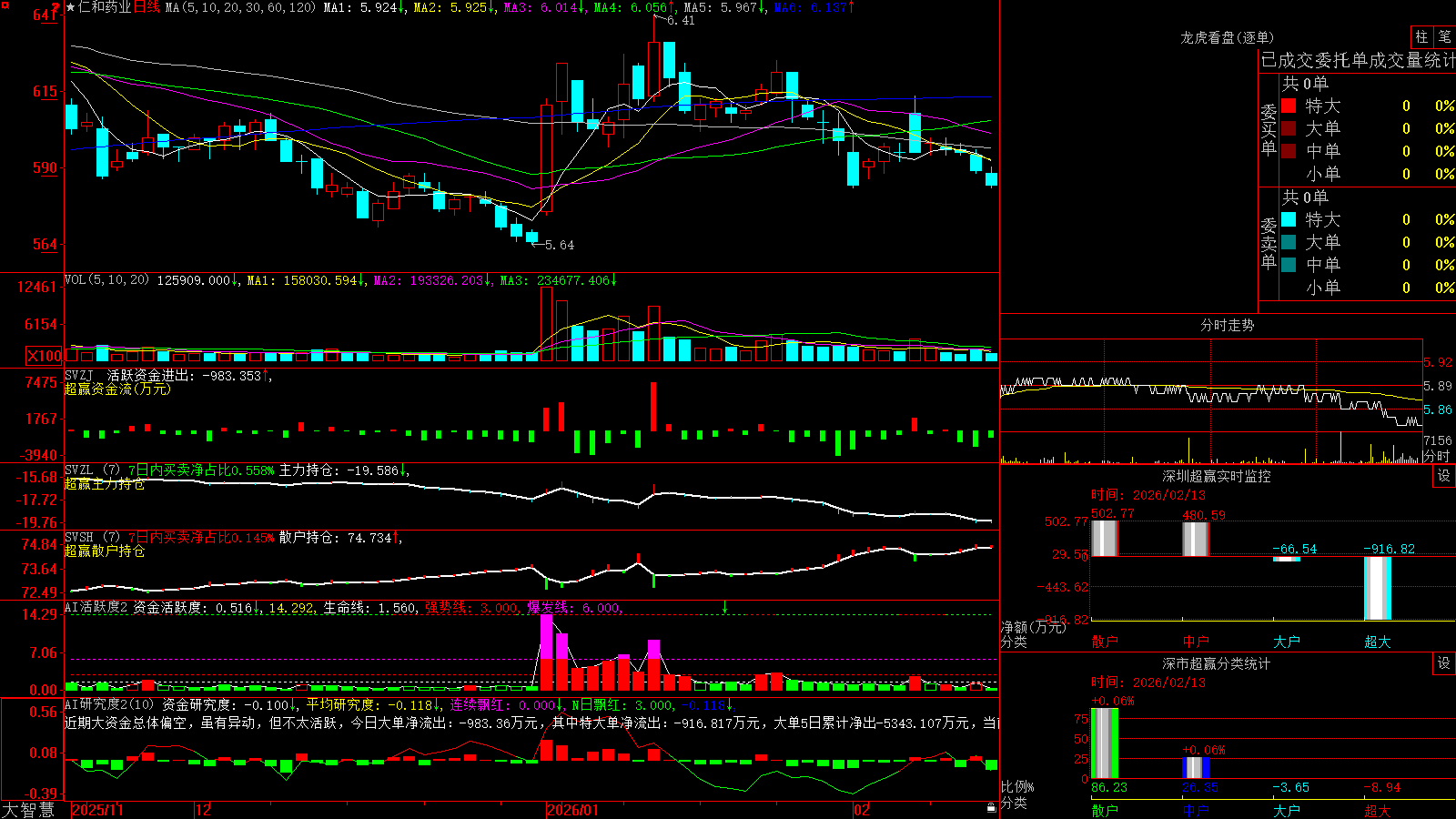
Task: Click the 委买单 vertical label
Action: pos(1269,129)
